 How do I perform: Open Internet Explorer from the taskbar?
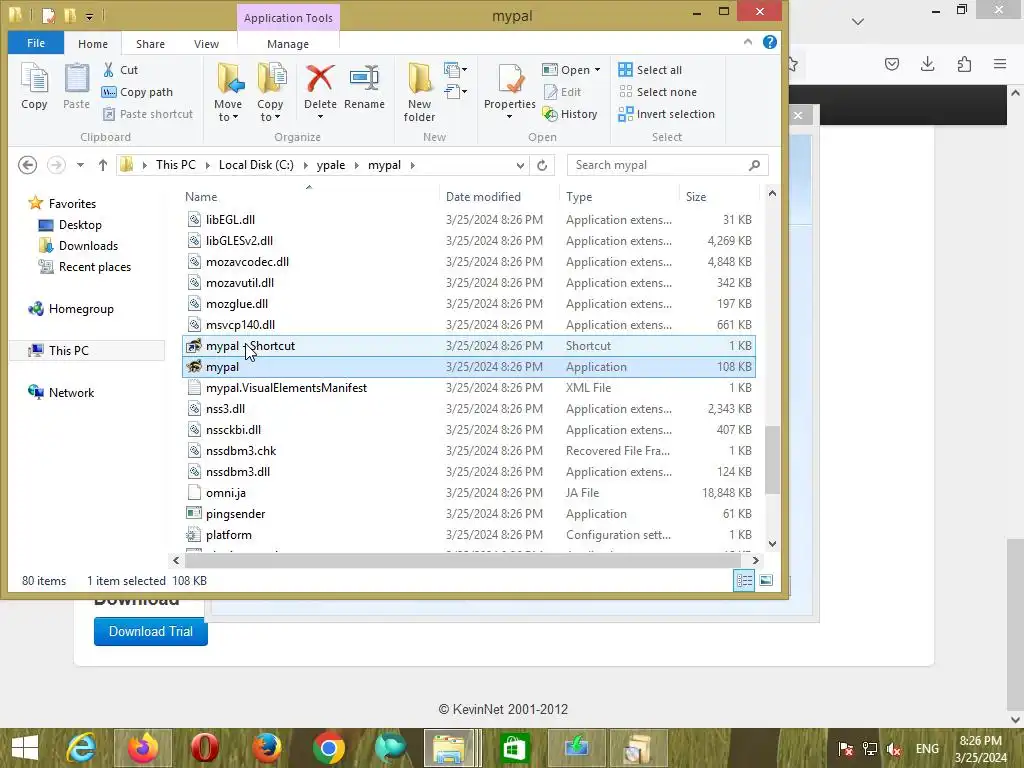[x=81, y=748]
